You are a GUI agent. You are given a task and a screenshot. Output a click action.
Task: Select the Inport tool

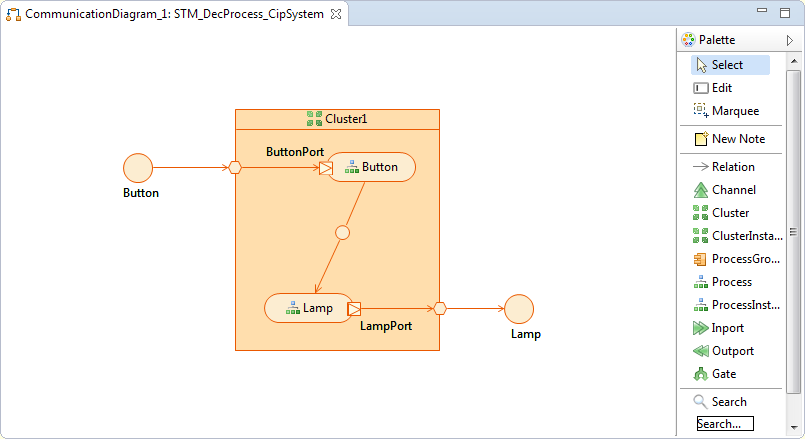[x=727, y=328]
